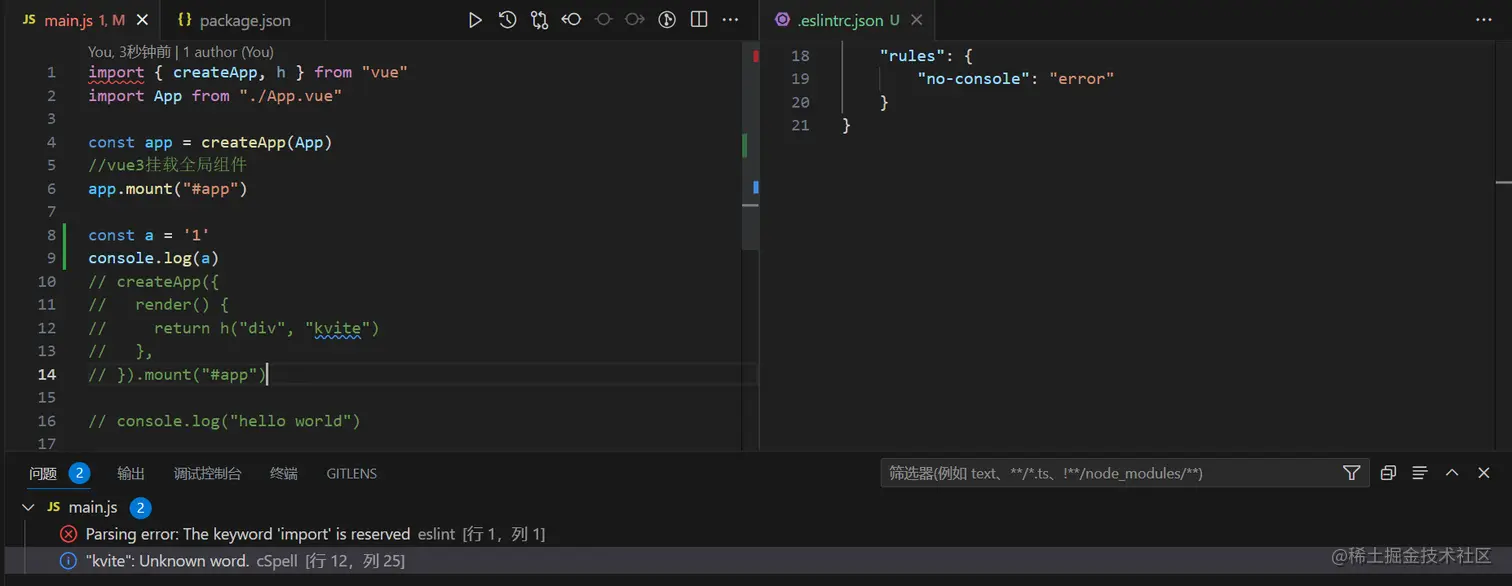
Task: Click the package.json braces file icon
Action: (x=184, y=20)
